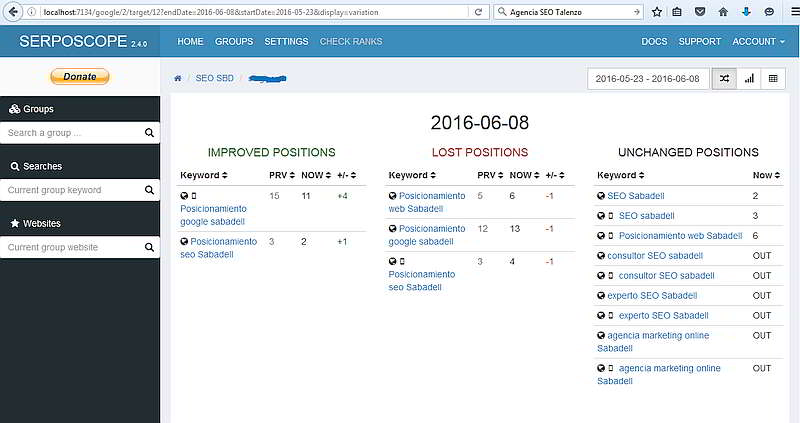Click the search icon in group search box

click(x=149, y=133)
